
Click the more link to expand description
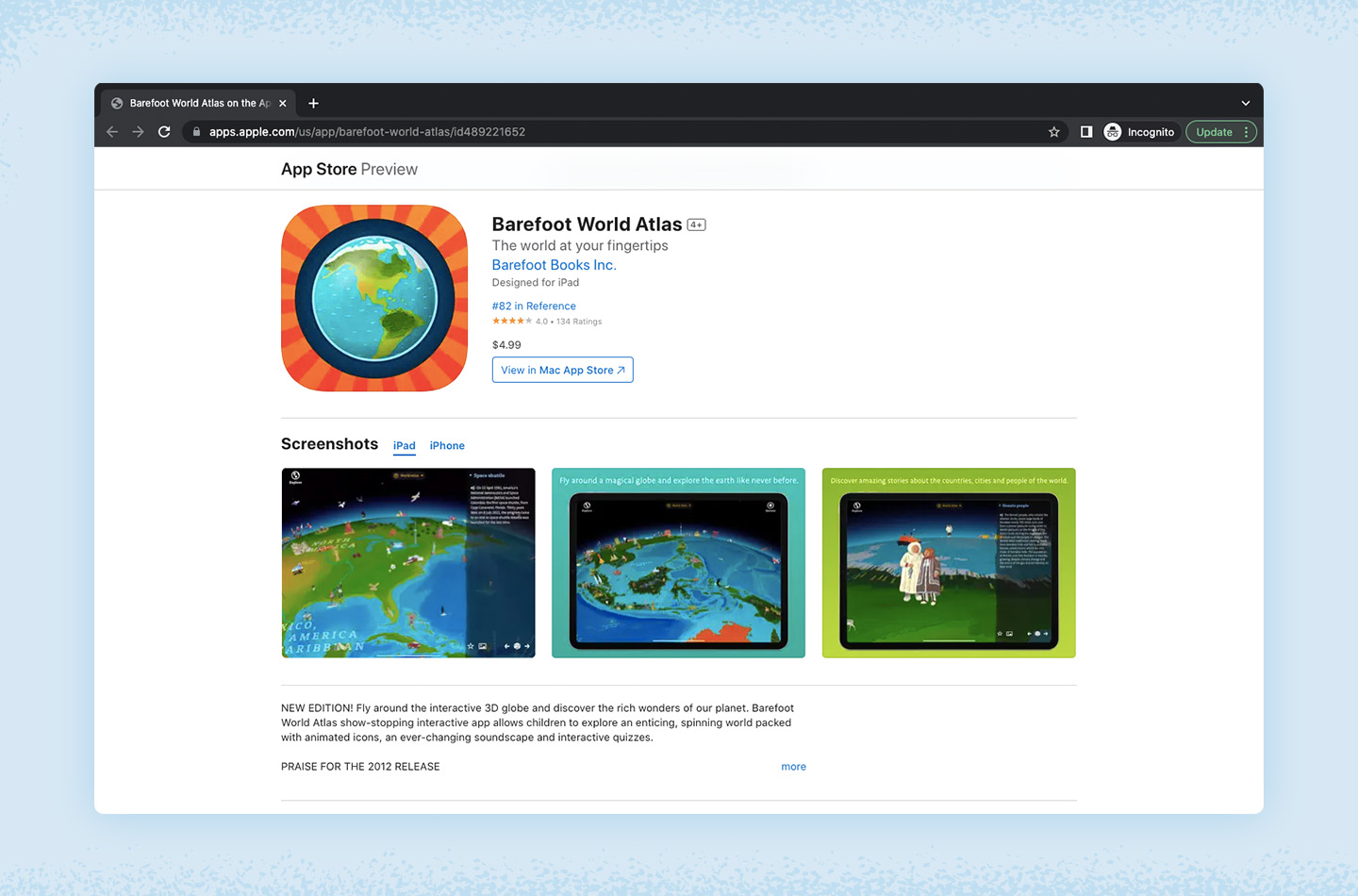coord(793,766)
